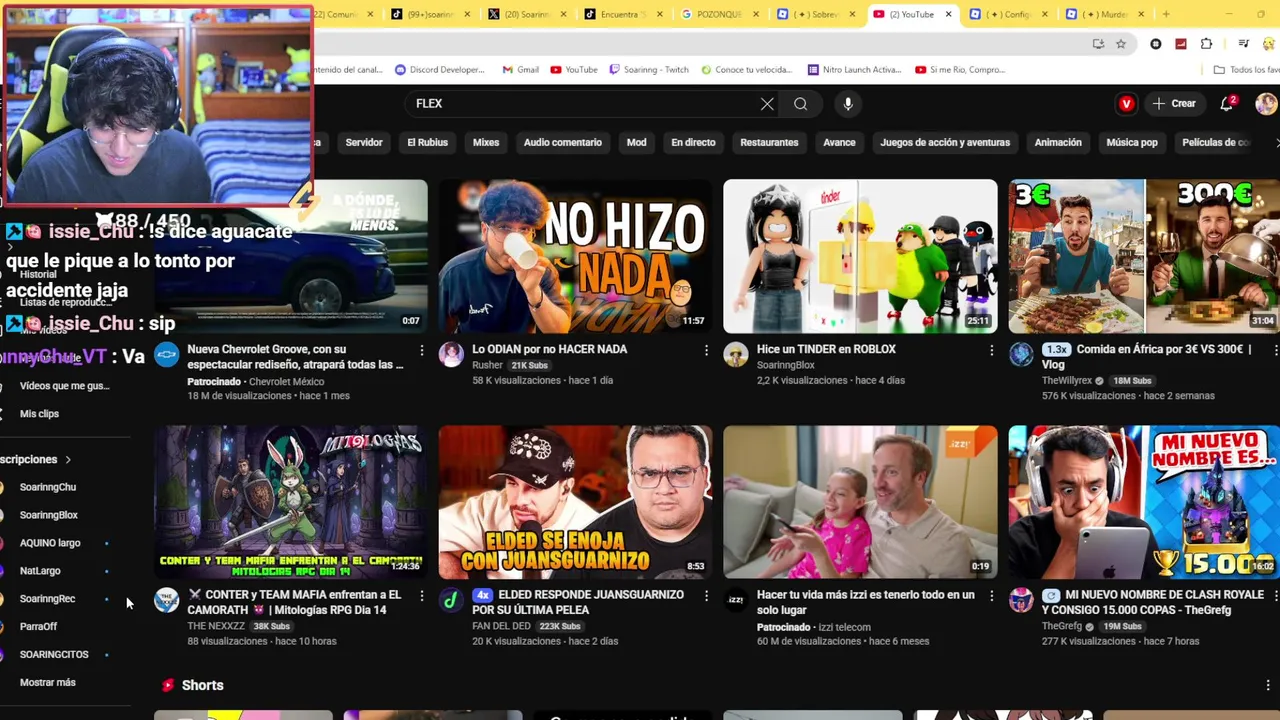This screenshot has width=1280, height=720.
Task: Select the Restaurantes filter chip
Action: [x=769, y=142]
